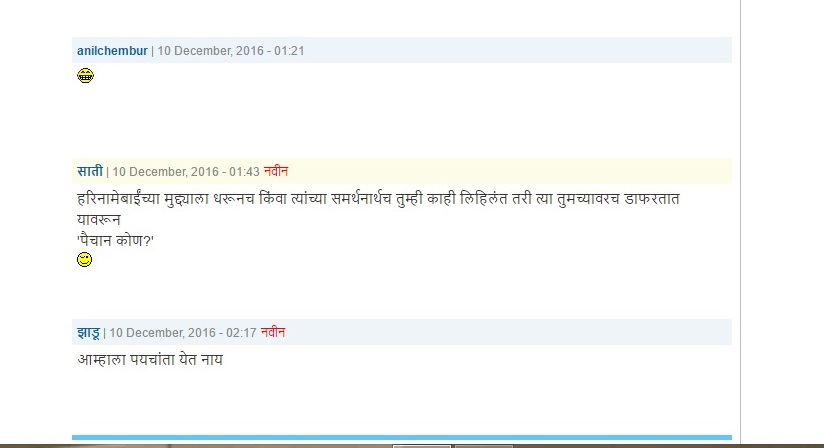The image size is (824, 448).
Task: Open झाडू's user profile link
Action: click(x=88, y=332)
